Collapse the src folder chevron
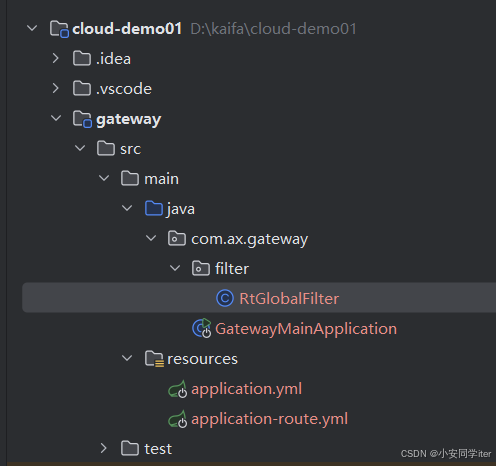 [80, 148]
